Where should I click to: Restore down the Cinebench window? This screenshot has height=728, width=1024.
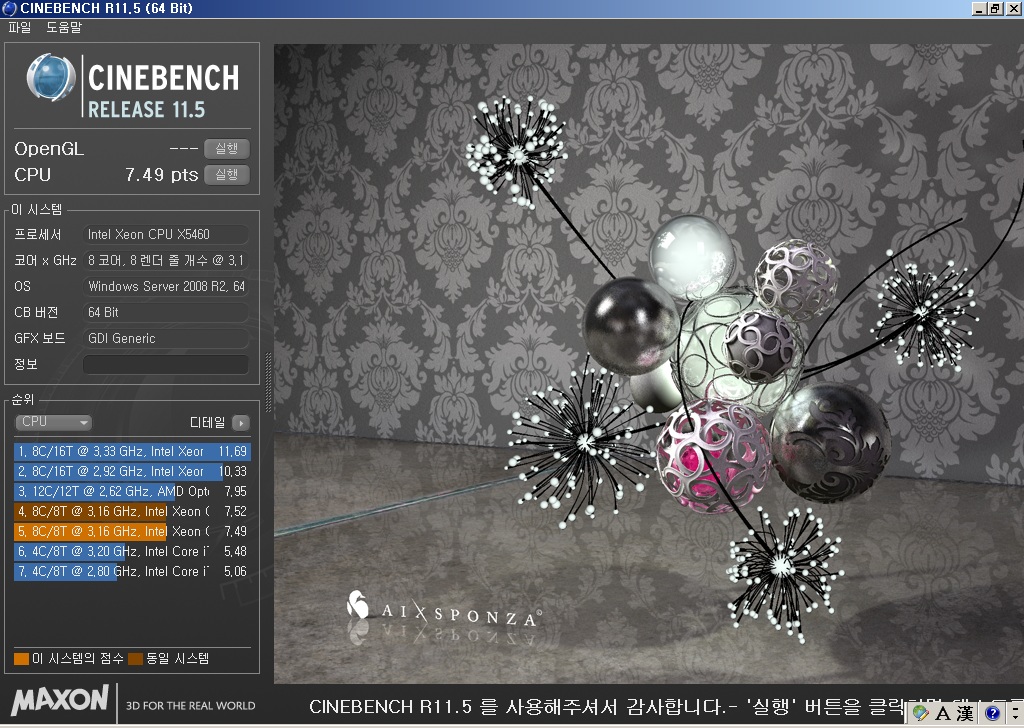click(995, 8)
